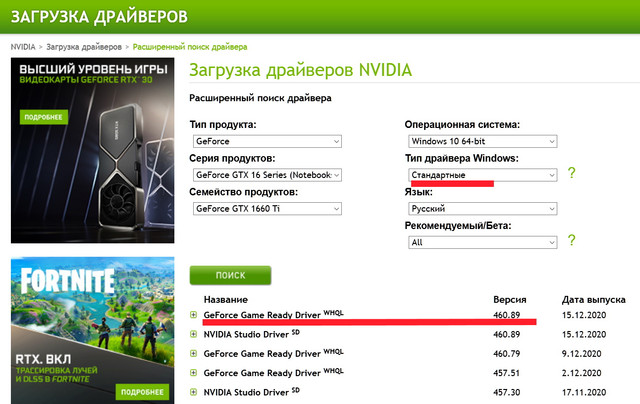Open the Язык Русский dropdown
The height and width of the screenshot is (404, 640).
click(482, 209)
